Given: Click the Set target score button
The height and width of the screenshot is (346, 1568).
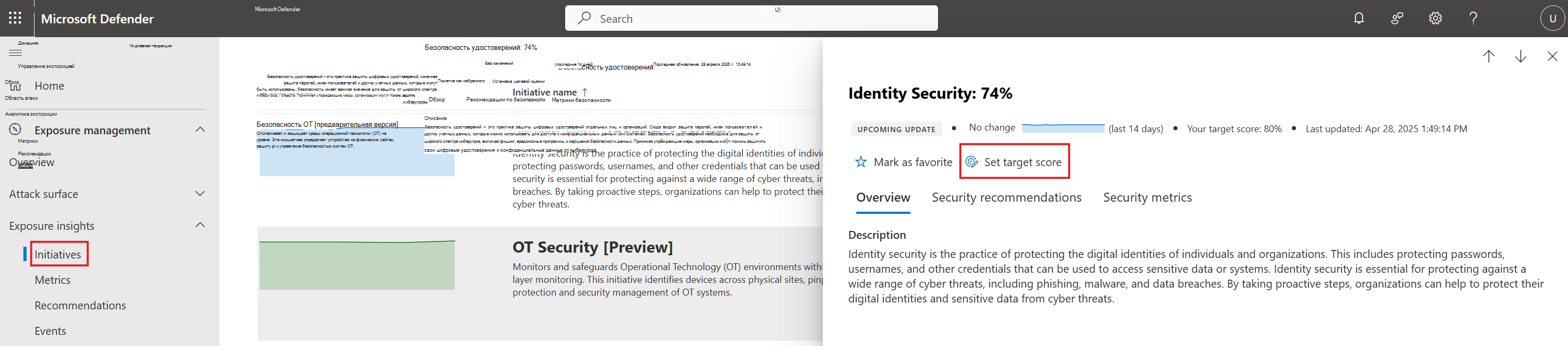Looking at the screenshot, I should point(1014,162).
